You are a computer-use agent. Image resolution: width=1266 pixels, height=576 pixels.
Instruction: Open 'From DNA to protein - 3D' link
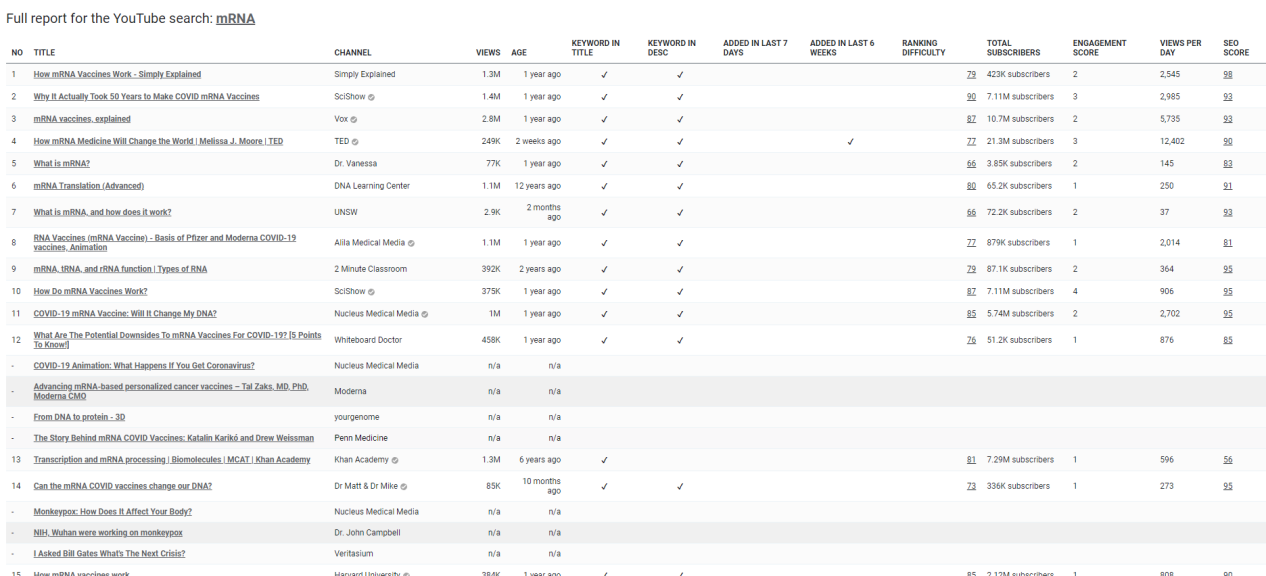pos(79,417)
